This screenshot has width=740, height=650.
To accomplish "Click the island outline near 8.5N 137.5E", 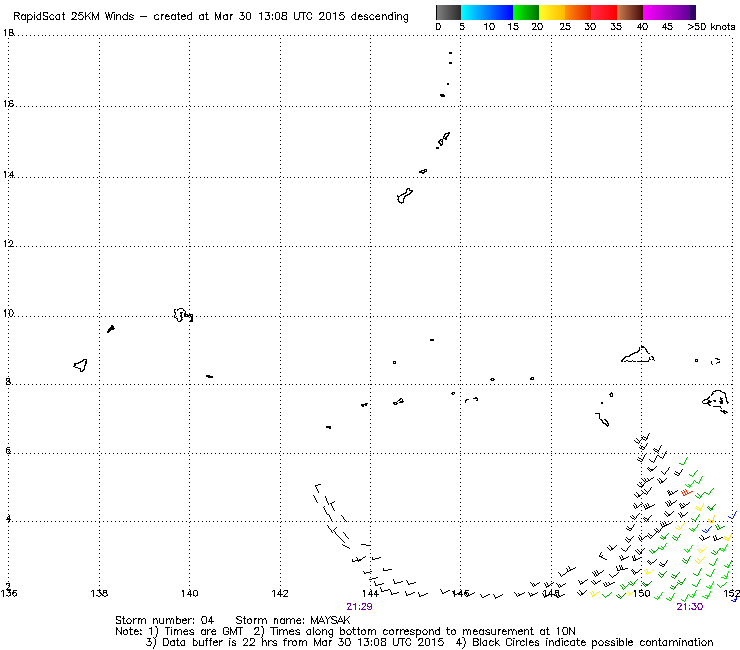I will 81,365.
